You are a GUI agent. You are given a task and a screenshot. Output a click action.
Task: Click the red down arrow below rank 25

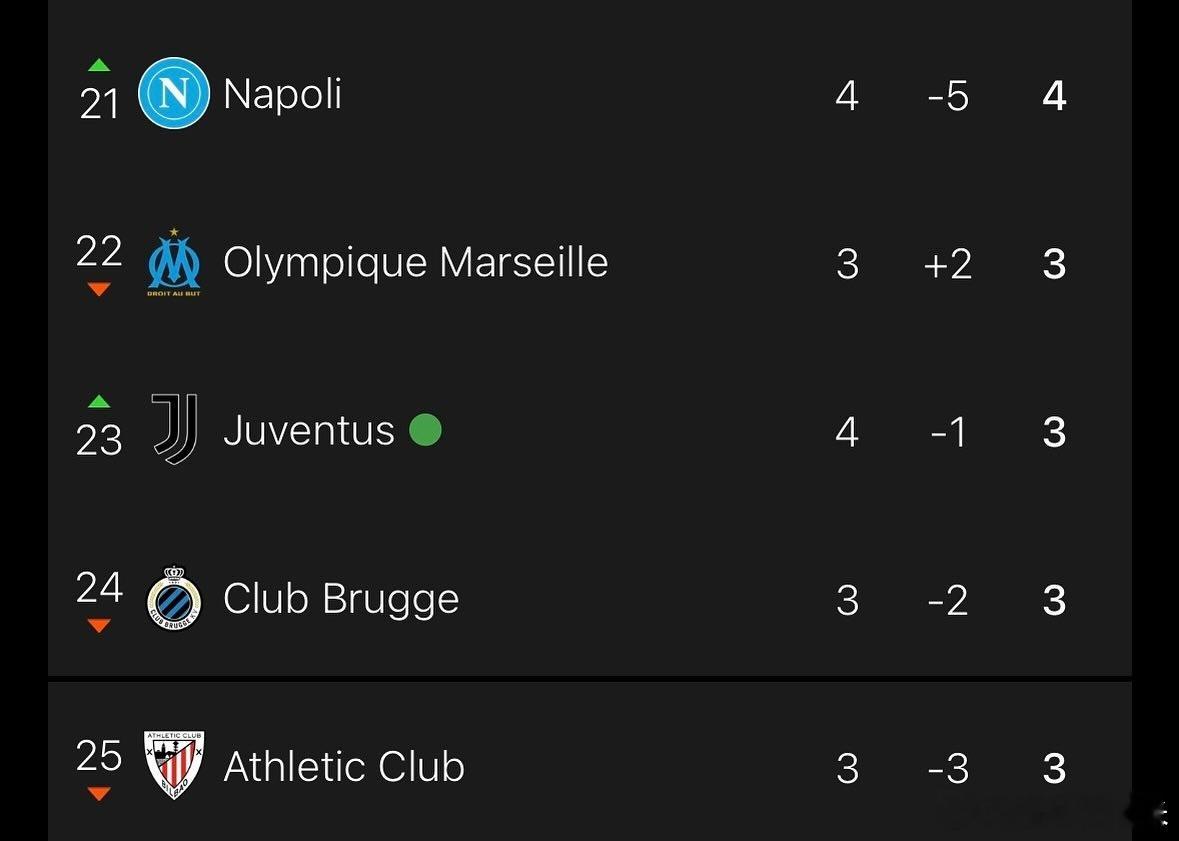[99, 794]
